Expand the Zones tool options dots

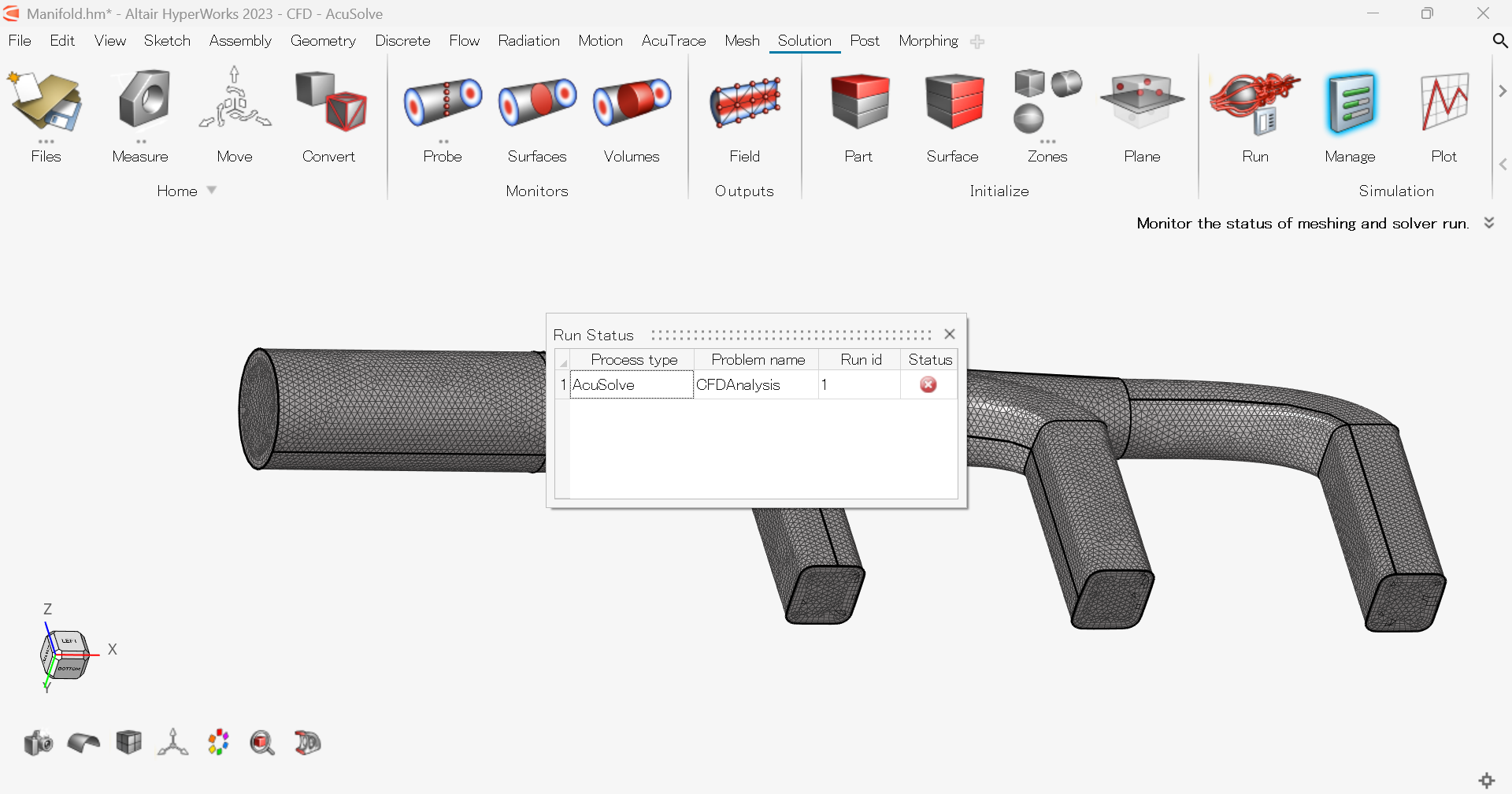[1047, 142]
